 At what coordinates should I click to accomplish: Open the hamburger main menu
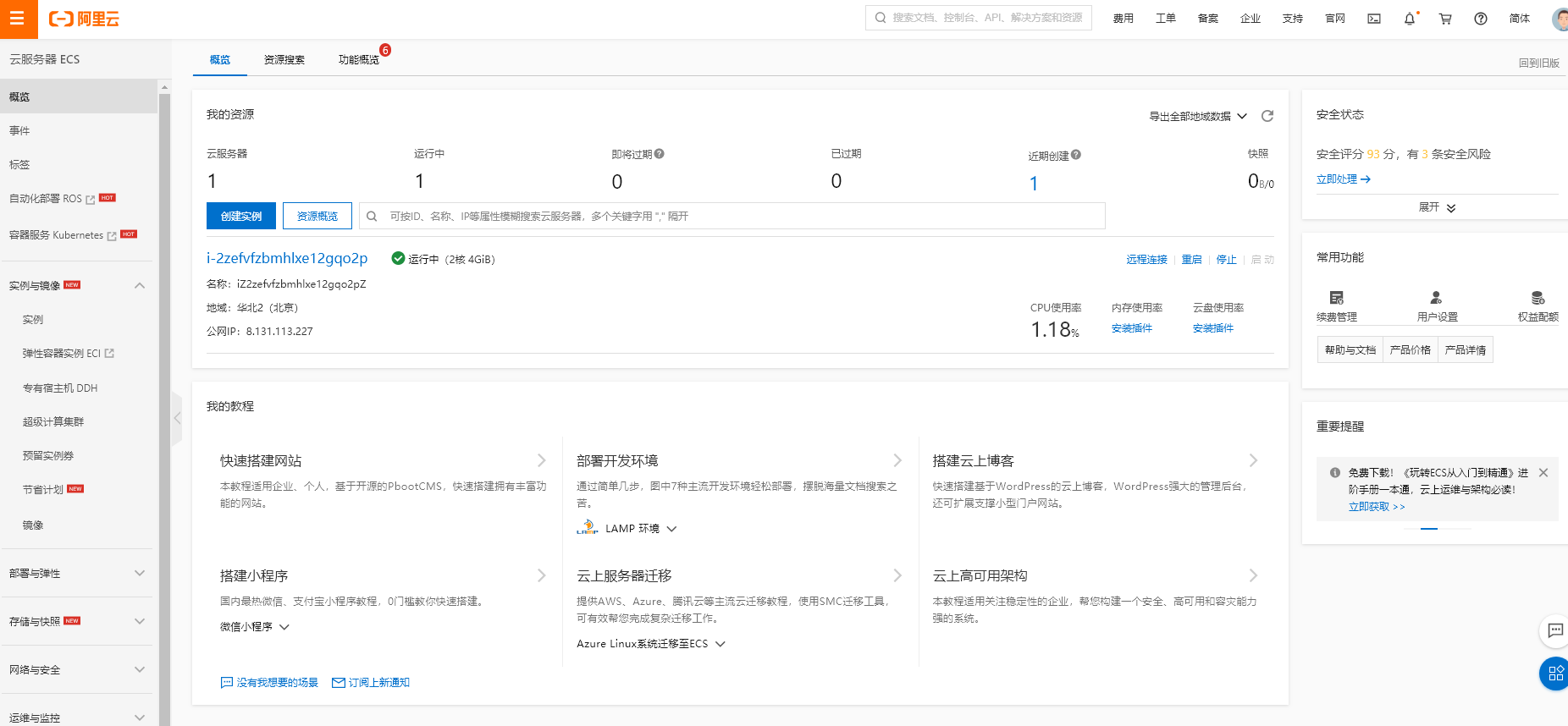click(18, 19)
